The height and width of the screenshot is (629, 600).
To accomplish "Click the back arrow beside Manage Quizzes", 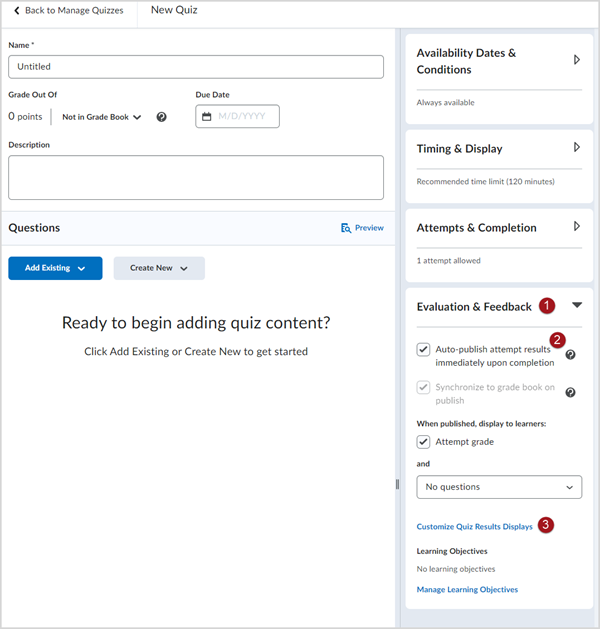I will coord(17,10).
